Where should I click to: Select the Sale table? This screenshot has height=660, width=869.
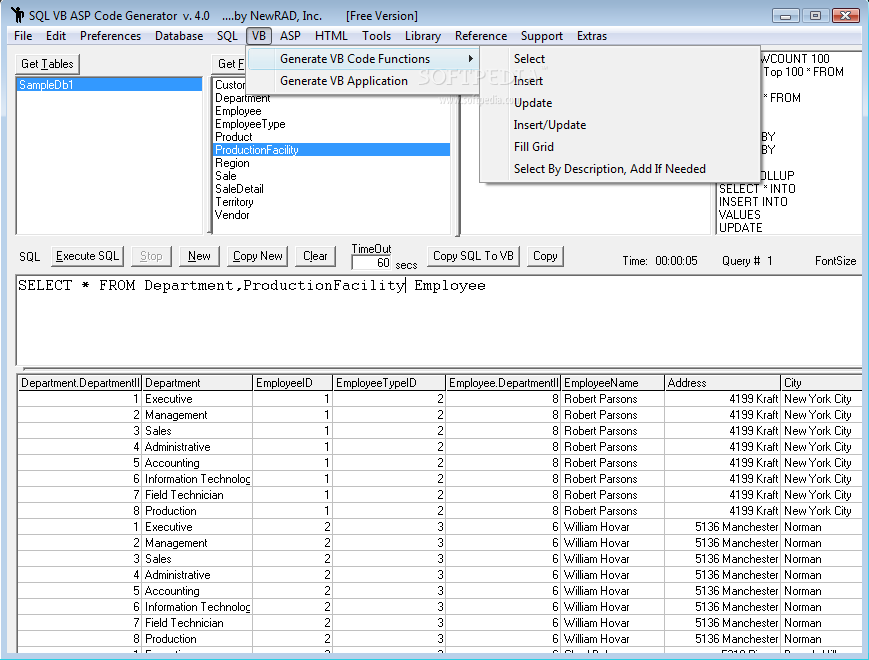331,176
